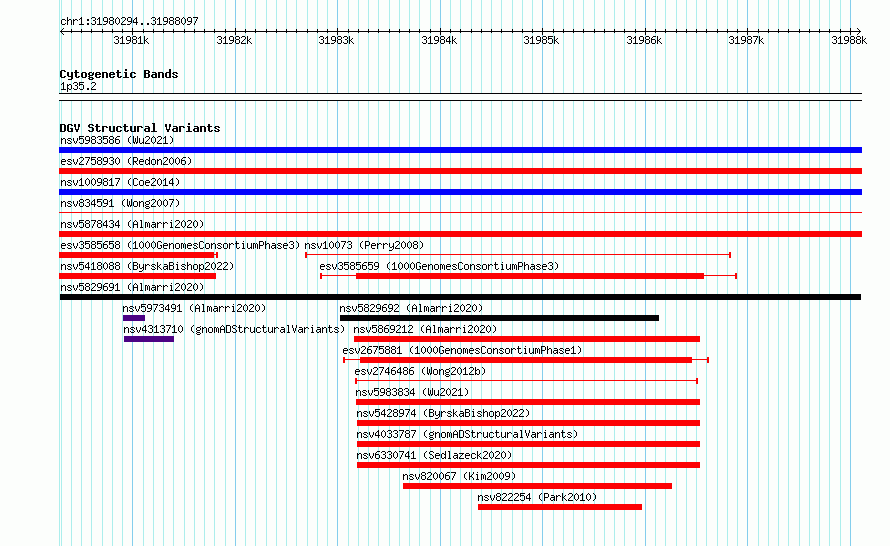The width and height of the screenshot is (890, 546).
Task: Click the 31982k ruler position
Action: point(234,40)
